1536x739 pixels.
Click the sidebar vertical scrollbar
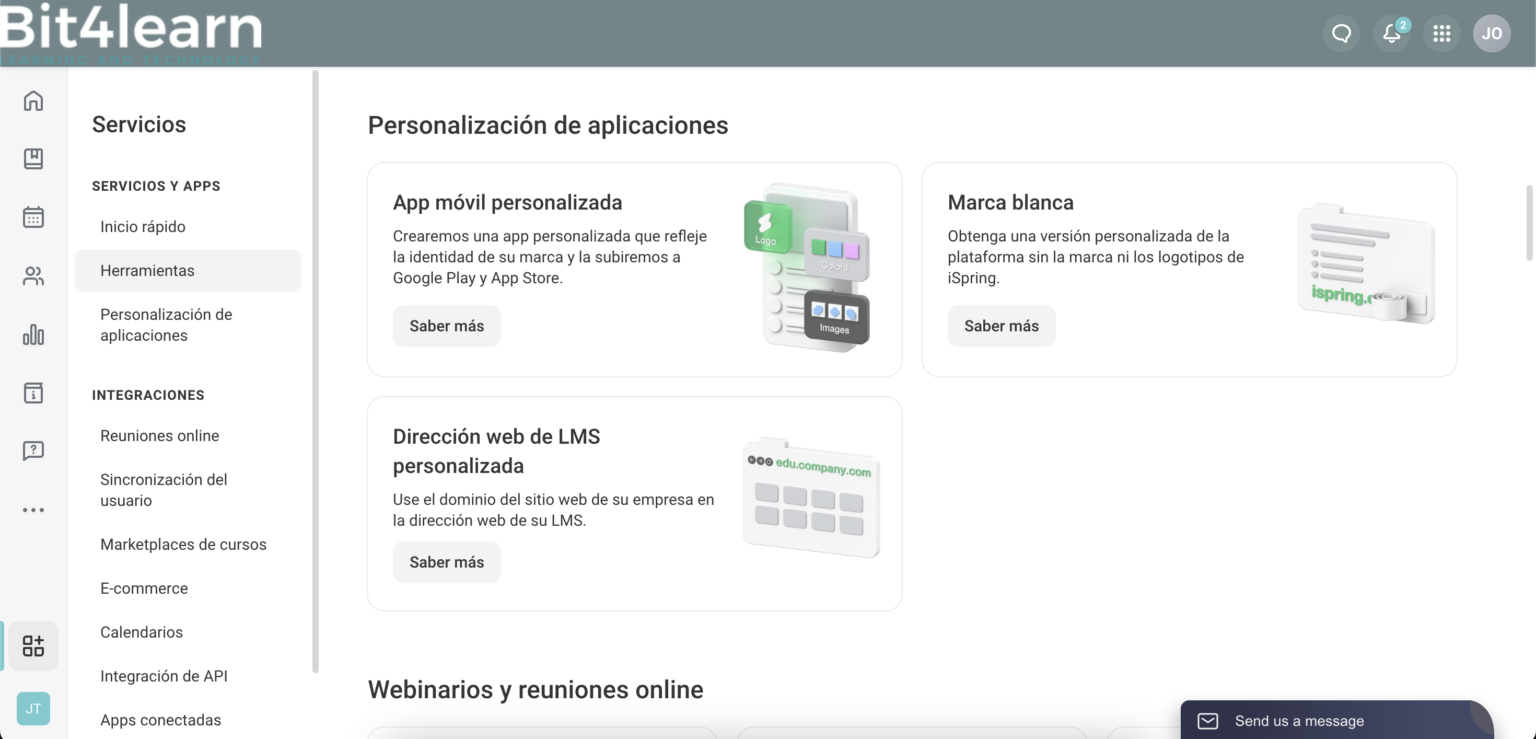315,370
